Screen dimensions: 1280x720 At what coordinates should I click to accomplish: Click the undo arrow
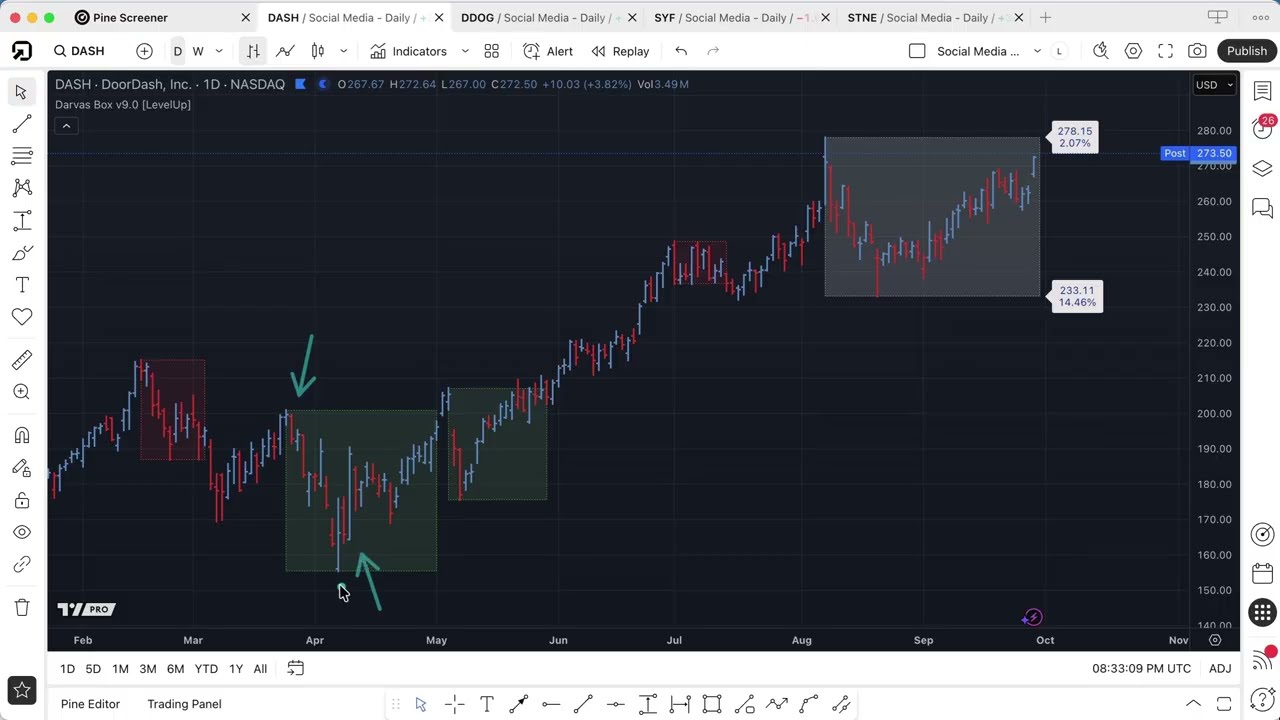pyautogui.click(x=681, y=51)
